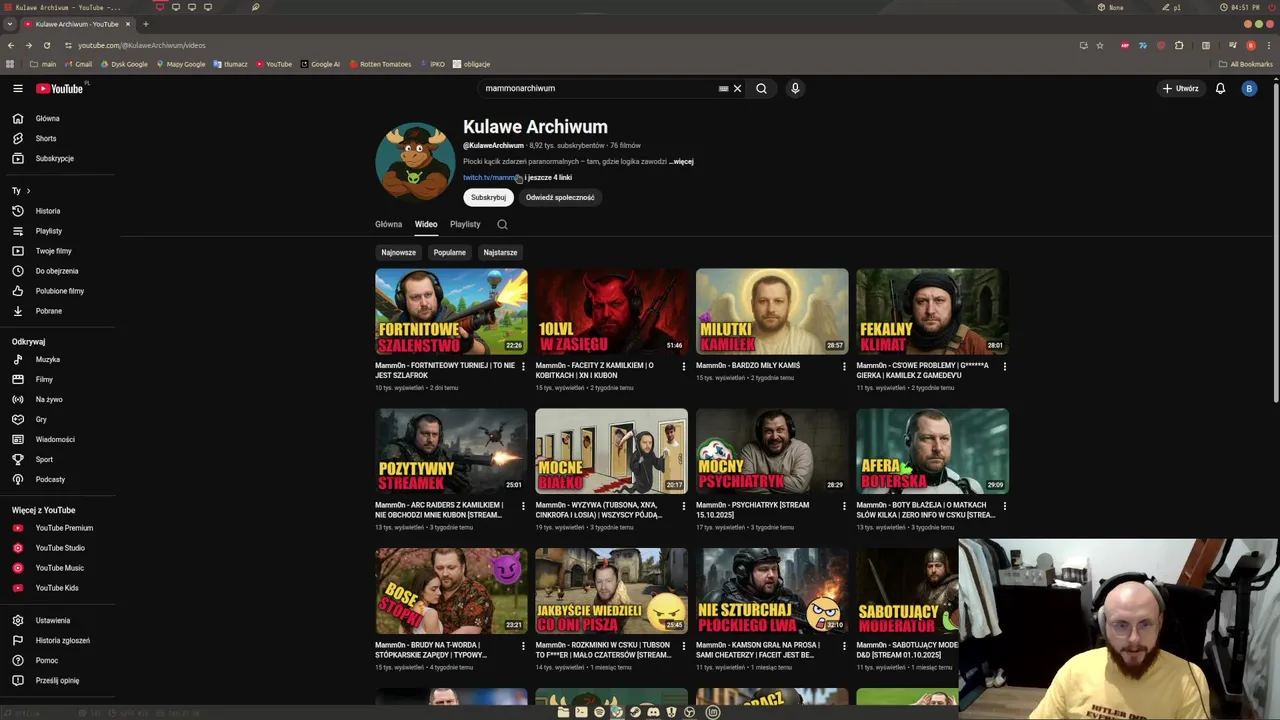Bookmark this page with the star
1280x720 pixels.
point(1100,45)
